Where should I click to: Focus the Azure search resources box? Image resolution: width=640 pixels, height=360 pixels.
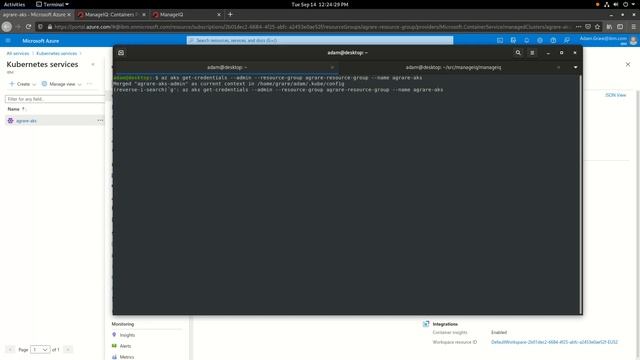[320, 40]
